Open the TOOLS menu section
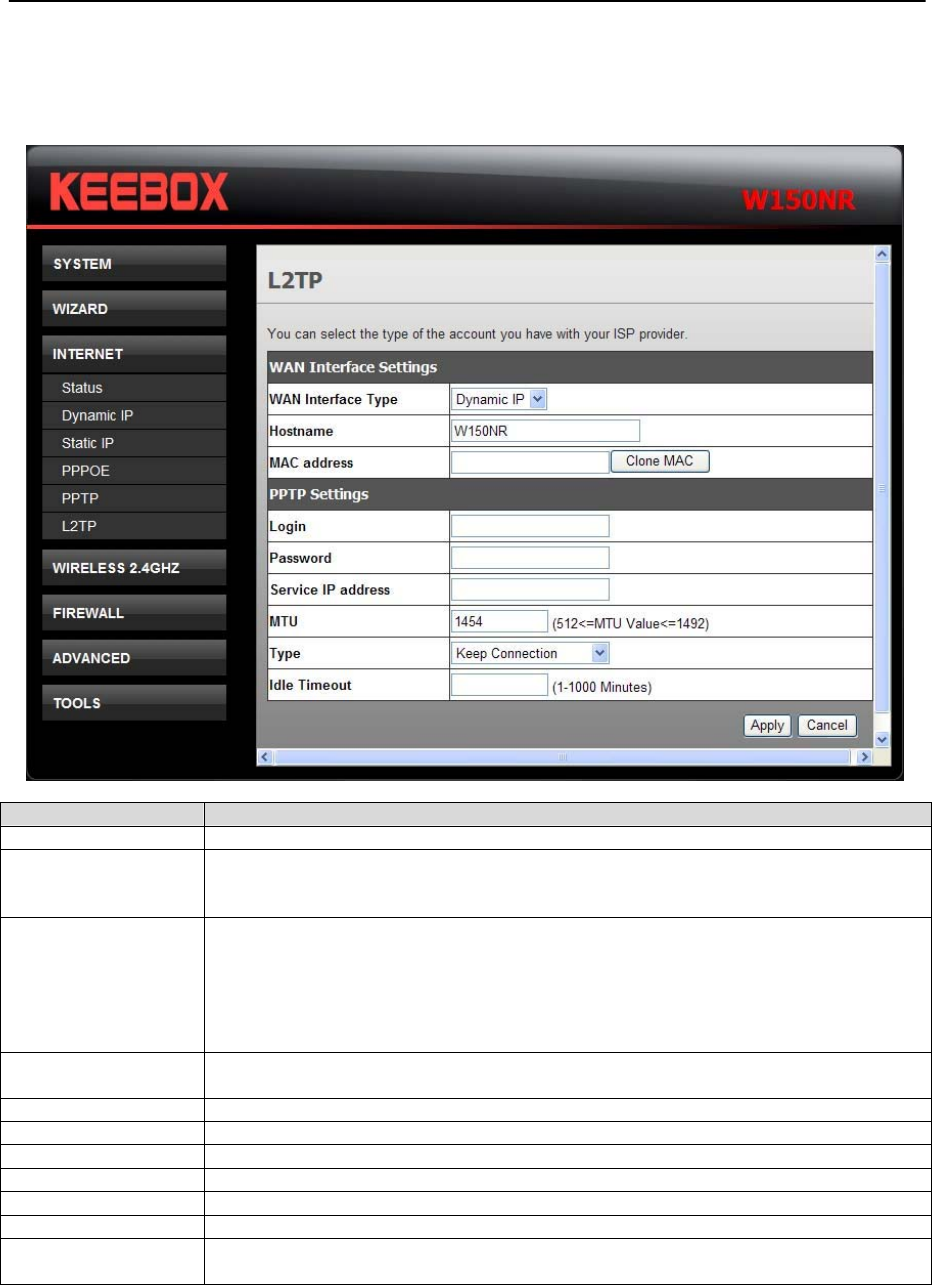Image resolution: width=932 pixels, height=1285 pixels. click(135, 703)
